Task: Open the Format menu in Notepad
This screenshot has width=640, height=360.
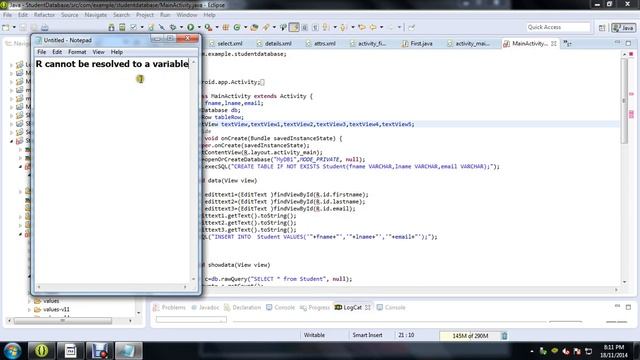Action: [77, 52]
